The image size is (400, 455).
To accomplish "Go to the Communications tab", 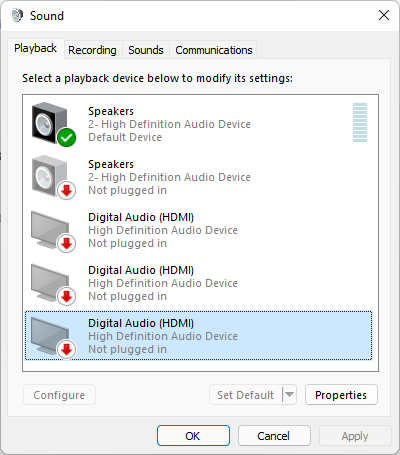I will (214, 50).
